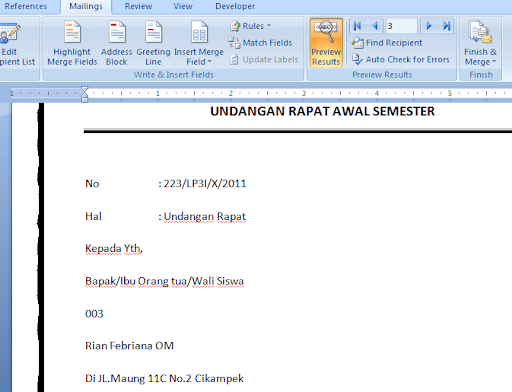
Task: Switch to the References tab
Action: tap(25, 6)
